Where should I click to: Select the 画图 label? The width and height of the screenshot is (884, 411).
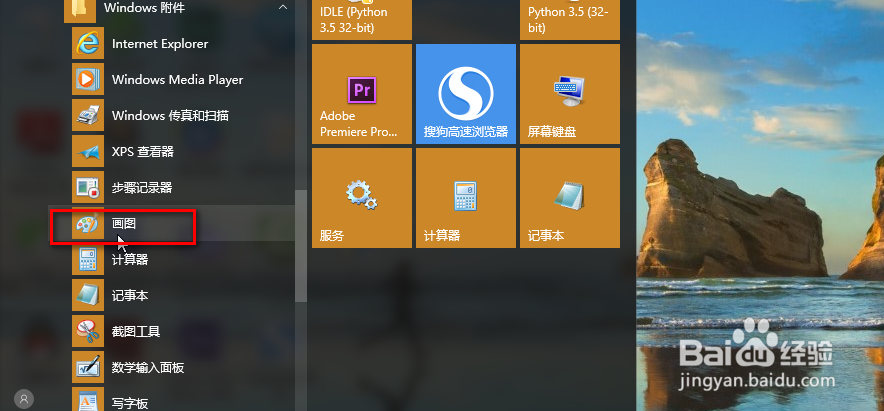(x=124, y=223)
